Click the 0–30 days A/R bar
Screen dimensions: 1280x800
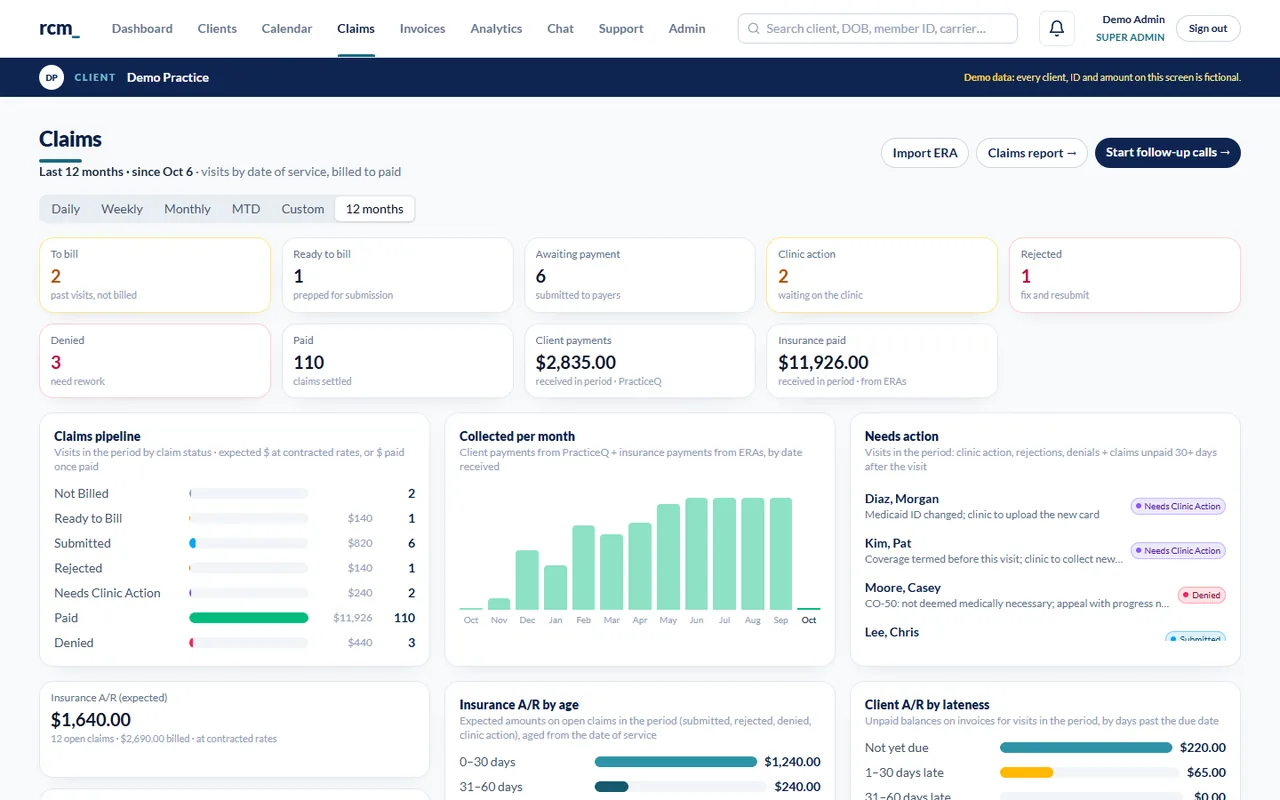click(676, 762)
